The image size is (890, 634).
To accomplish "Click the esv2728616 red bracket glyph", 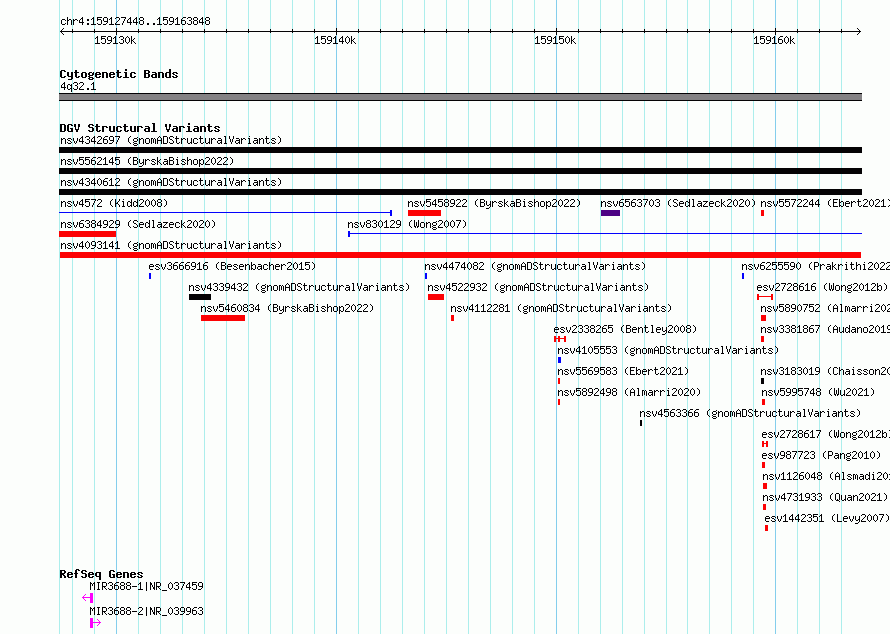I will pos(765,297).
